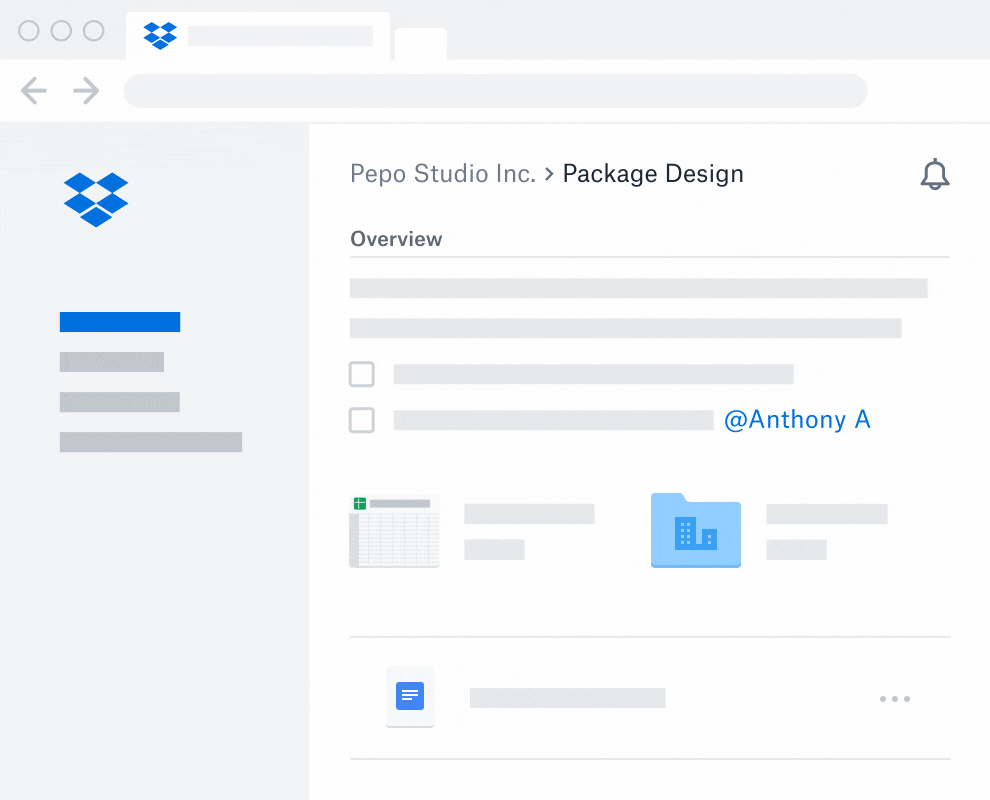990x800 pixels.
Task: Click the browser forward arrow
Action: pos(86,91)
